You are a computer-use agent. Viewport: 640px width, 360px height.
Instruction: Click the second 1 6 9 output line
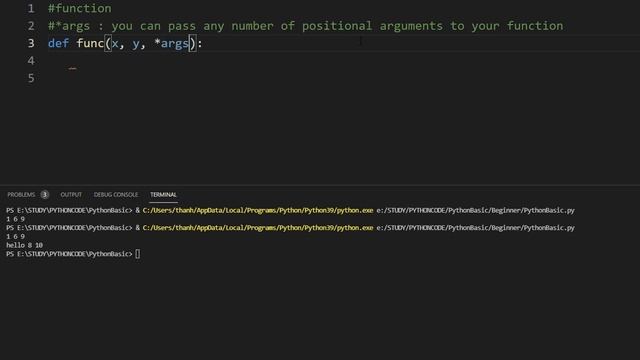coord(16,237)
